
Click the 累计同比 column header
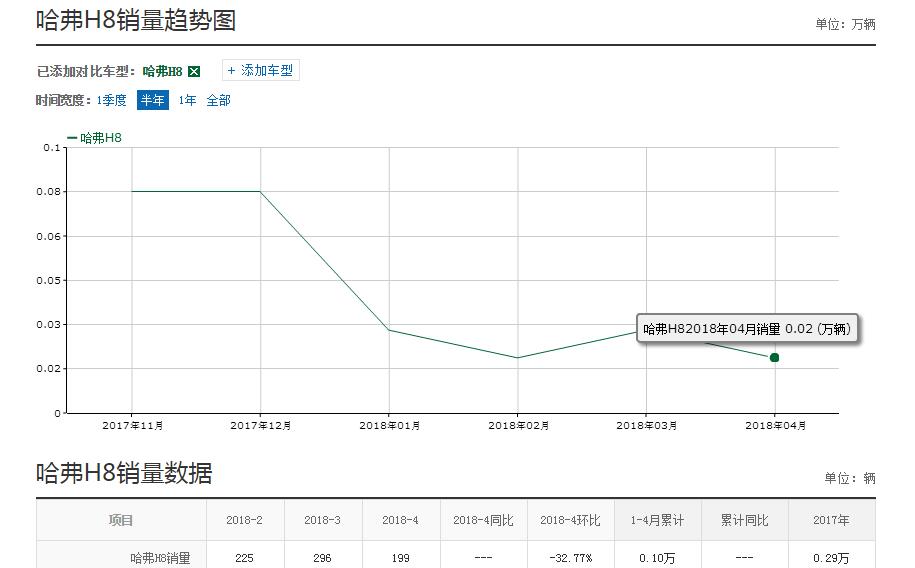click(x=744, y=520)
